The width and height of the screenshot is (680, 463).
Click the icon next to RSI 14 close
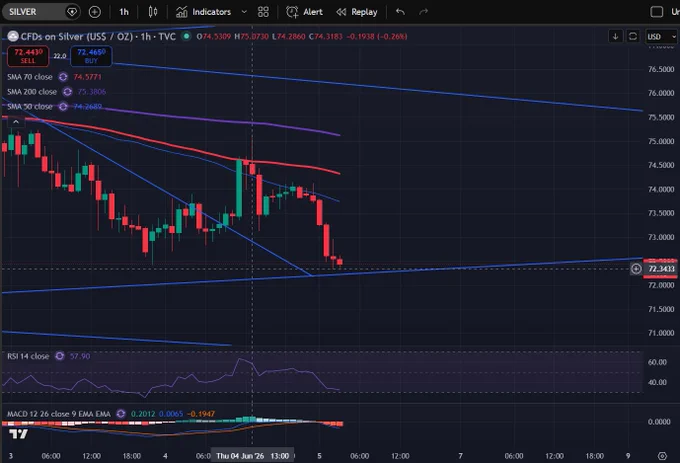point(59,356)
